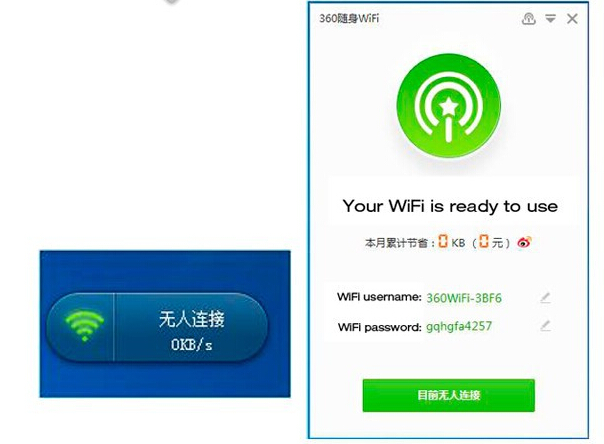Click the green WiFi signal icon on floating widget
Image resolution: width=604 pixels, height=444 pixels.
point(85,326)
